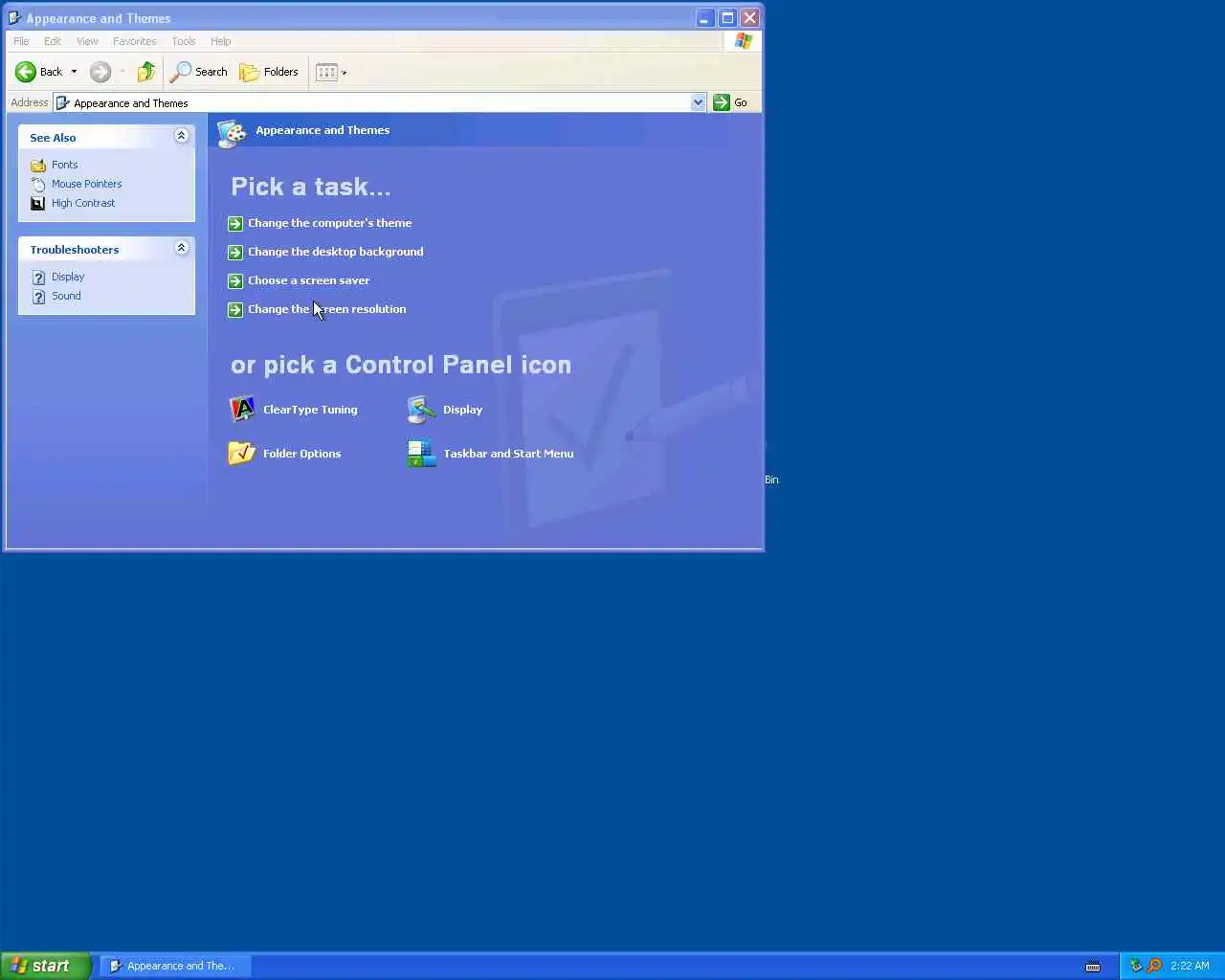Click the Appearance and Themes header icon
Viewport: 1225px width, 980px height.
pyautogui.click(x=232, y=133)
